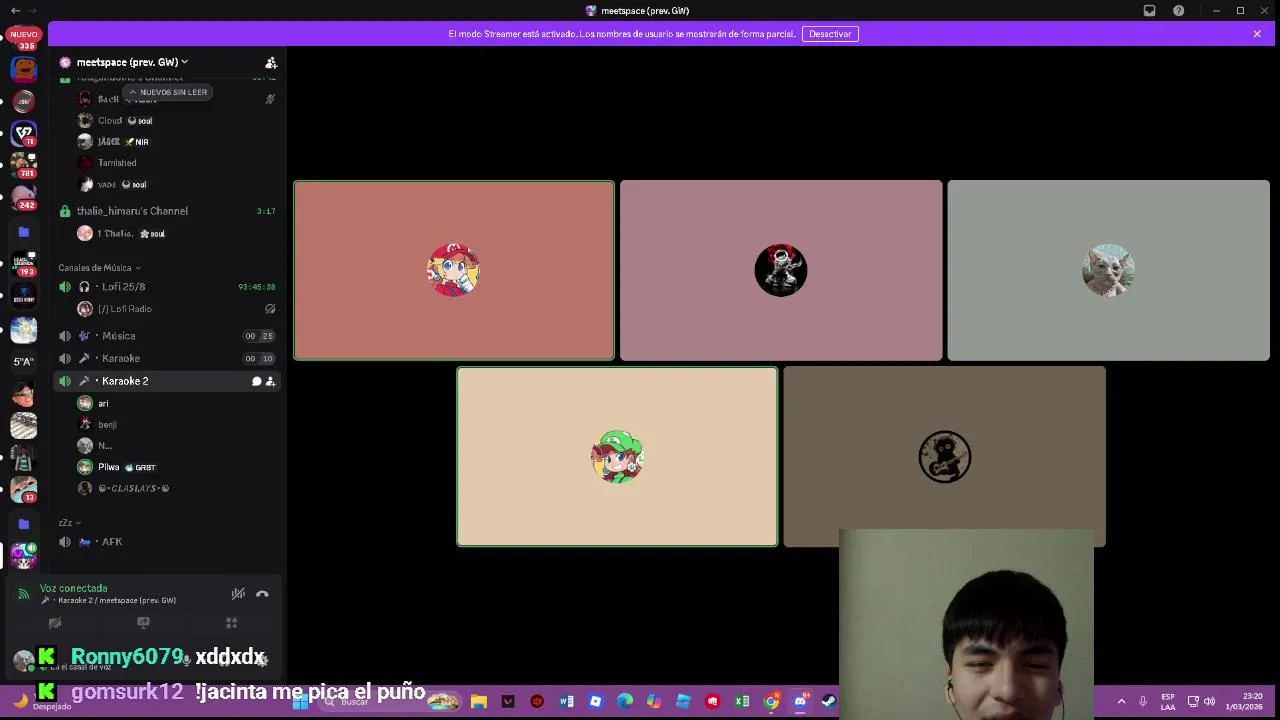
Task: Open the inbox icon in title bar
Action: click(1150, 11)
